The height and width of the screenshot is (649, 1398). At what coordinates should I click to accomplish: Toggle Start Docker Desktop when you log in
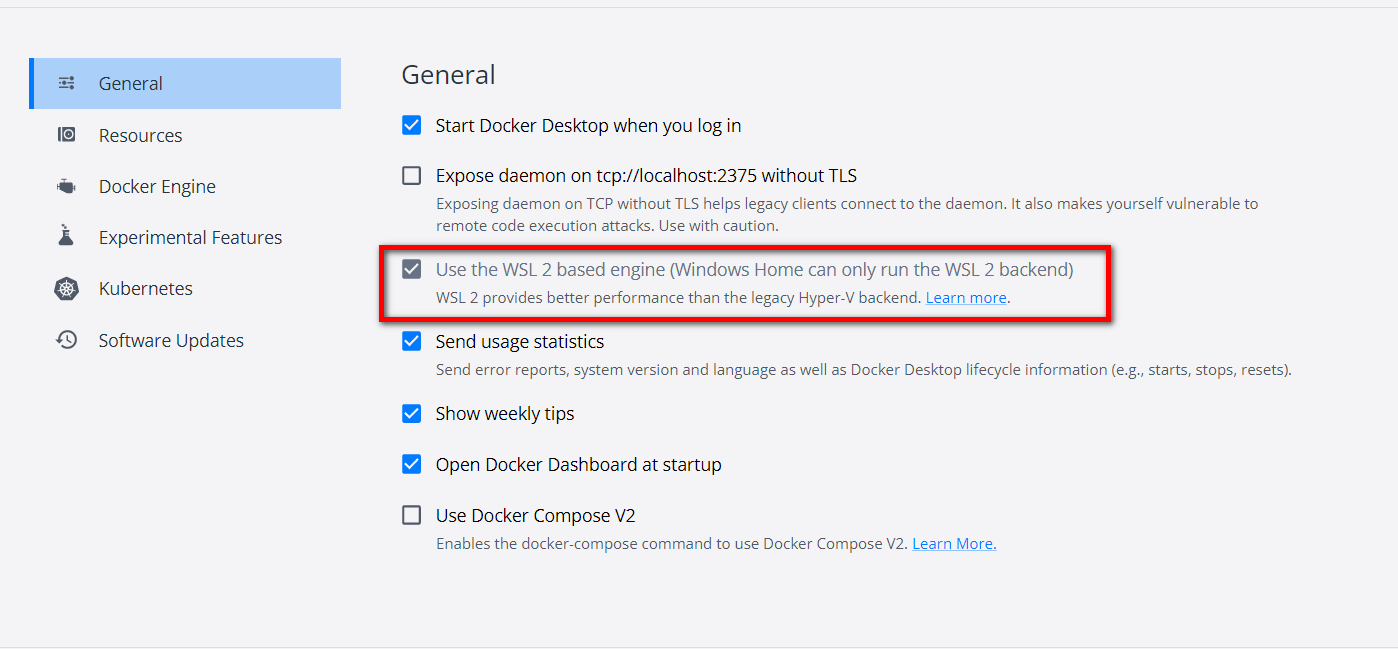(411, 125)
